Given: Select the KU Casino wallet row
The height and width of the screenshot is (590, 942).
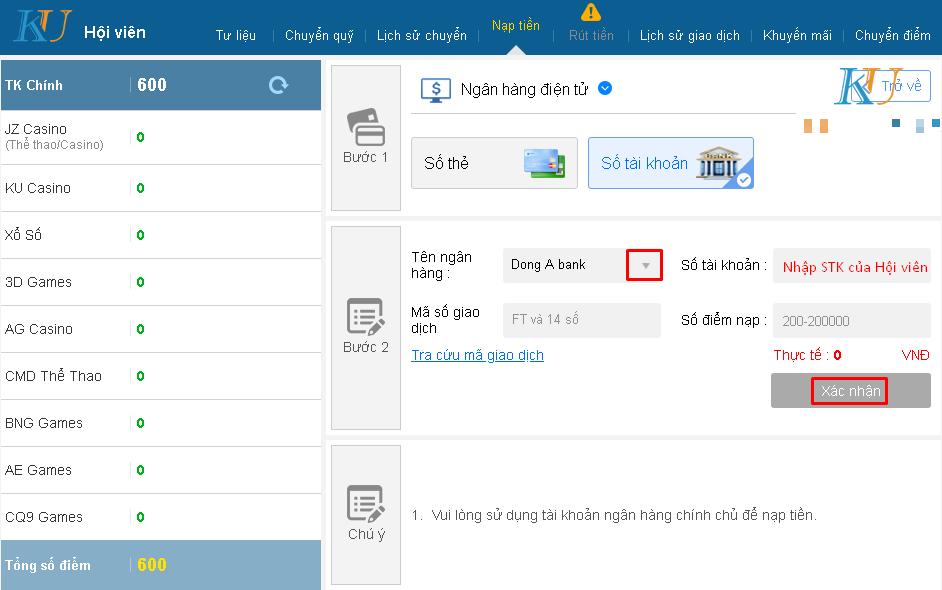Looking at the screenshot, I should click(160, 188).
